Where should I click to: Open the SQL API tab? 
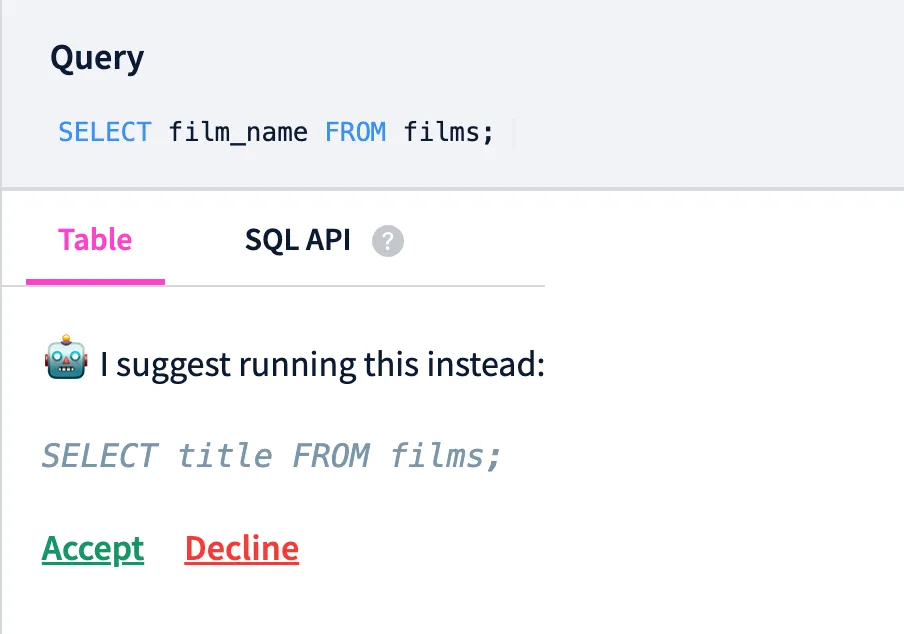point(297,240)
